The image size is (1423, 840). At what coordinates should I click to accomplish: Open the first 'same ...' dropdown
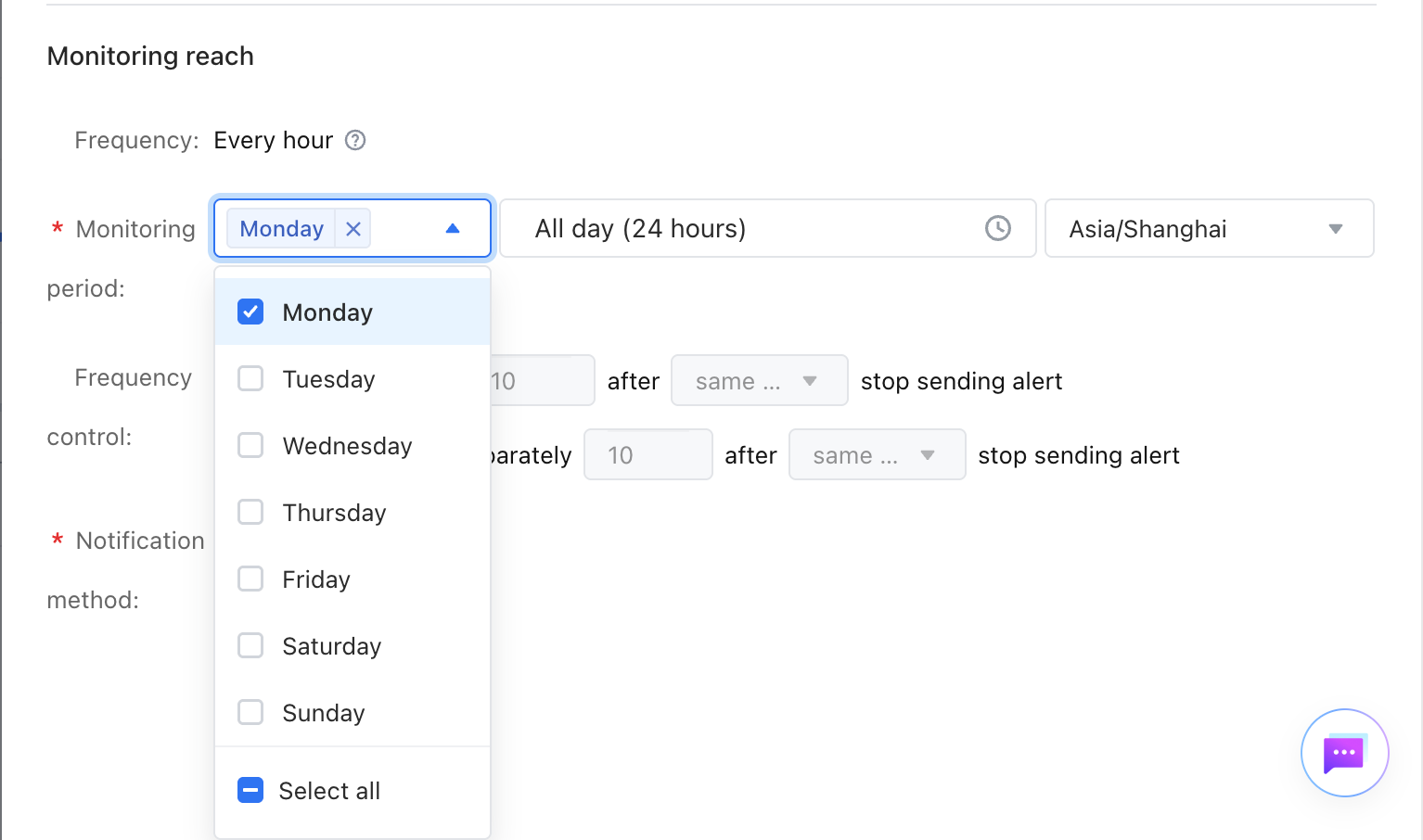pos(759,380)
